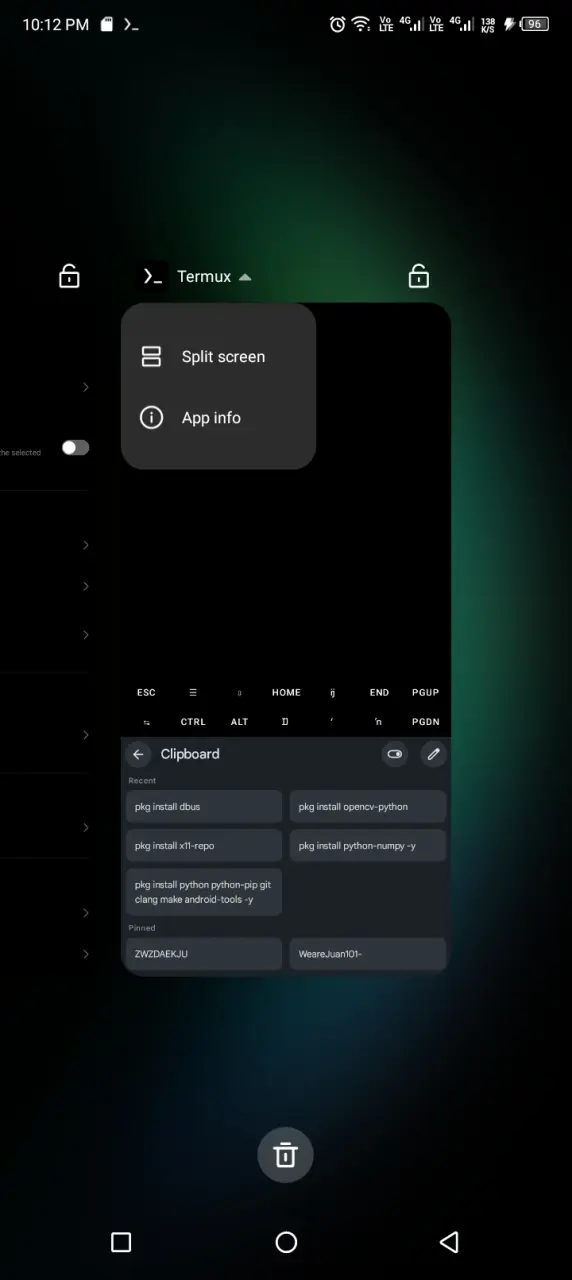
Task: Tap the battery indicator showing 96
Action: click(x=535, y=24)
